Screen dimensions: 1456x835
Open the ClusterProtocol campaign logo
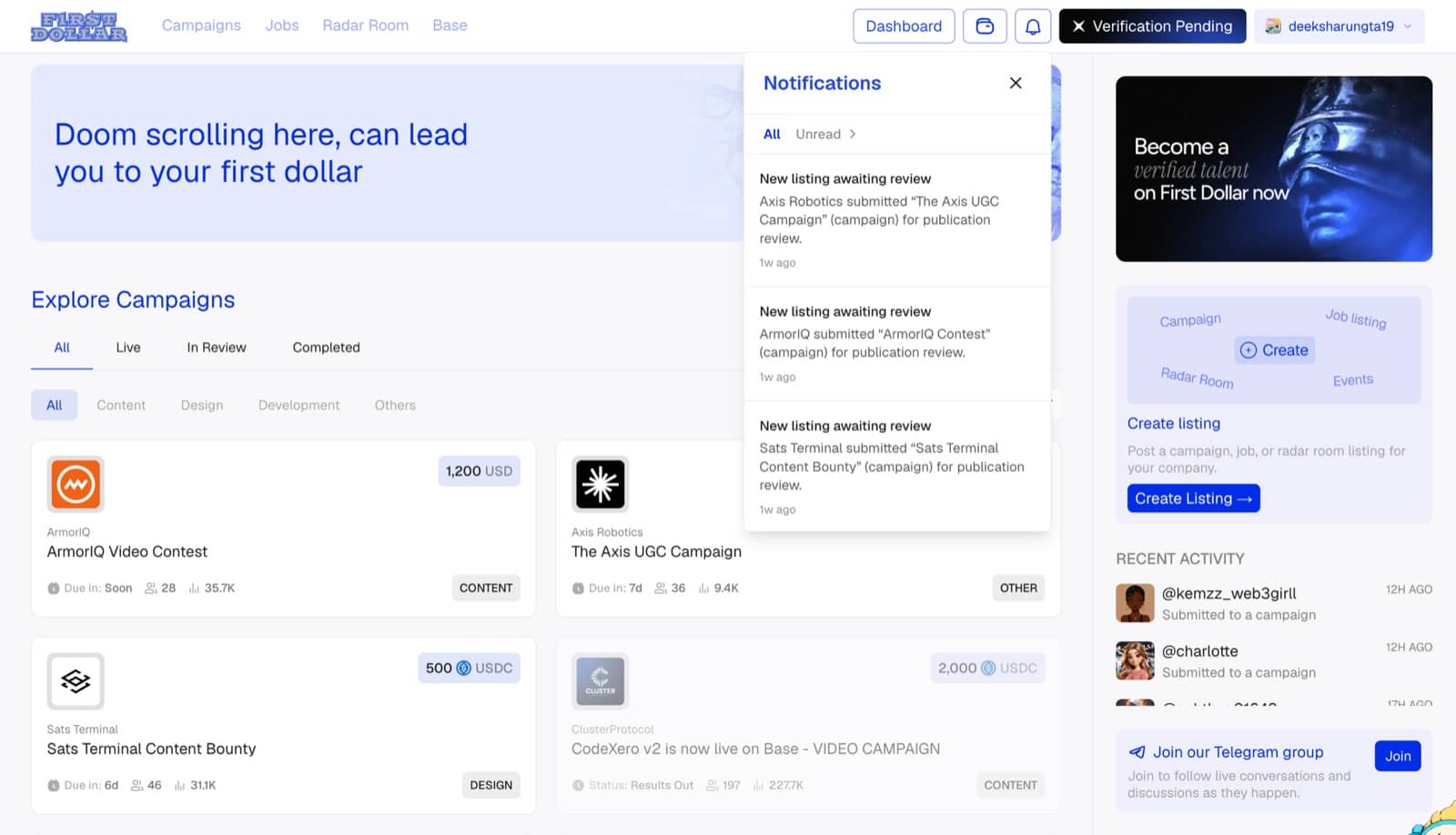pyautogui.click(x=601, y=680)
